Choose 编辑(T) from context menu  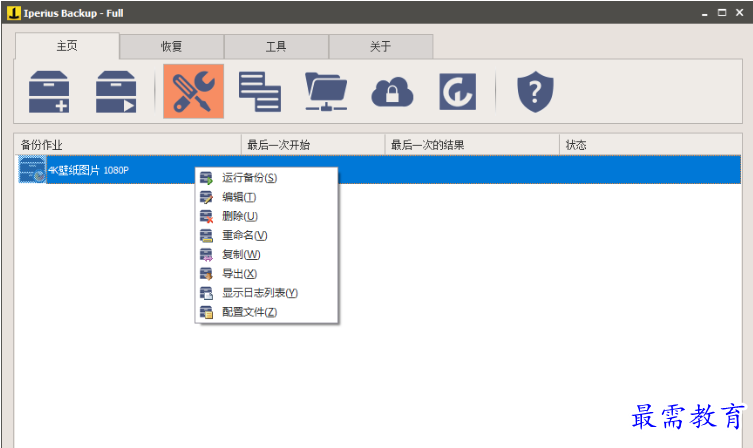coord(267,197)
